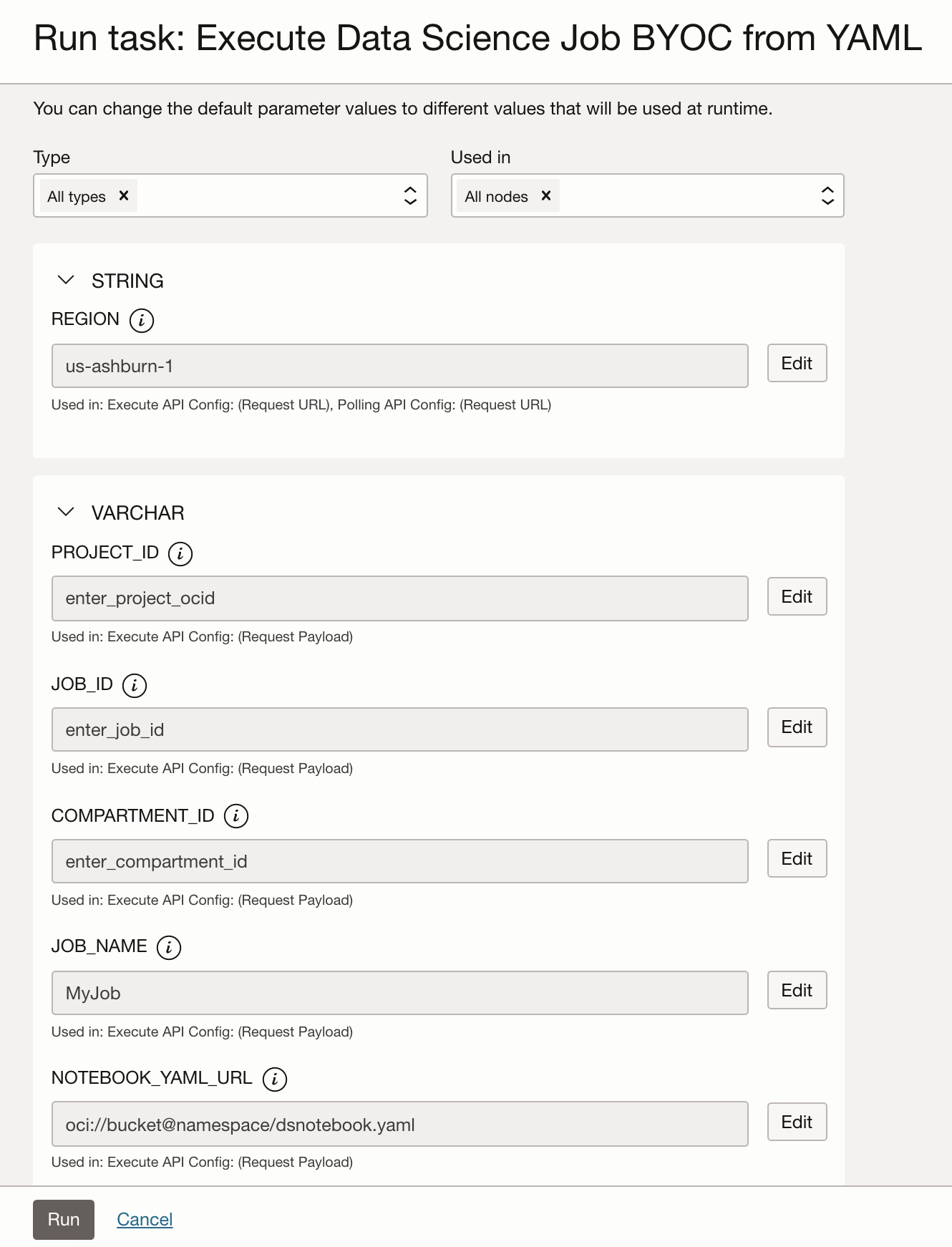Open the Type dropdown

410,195
